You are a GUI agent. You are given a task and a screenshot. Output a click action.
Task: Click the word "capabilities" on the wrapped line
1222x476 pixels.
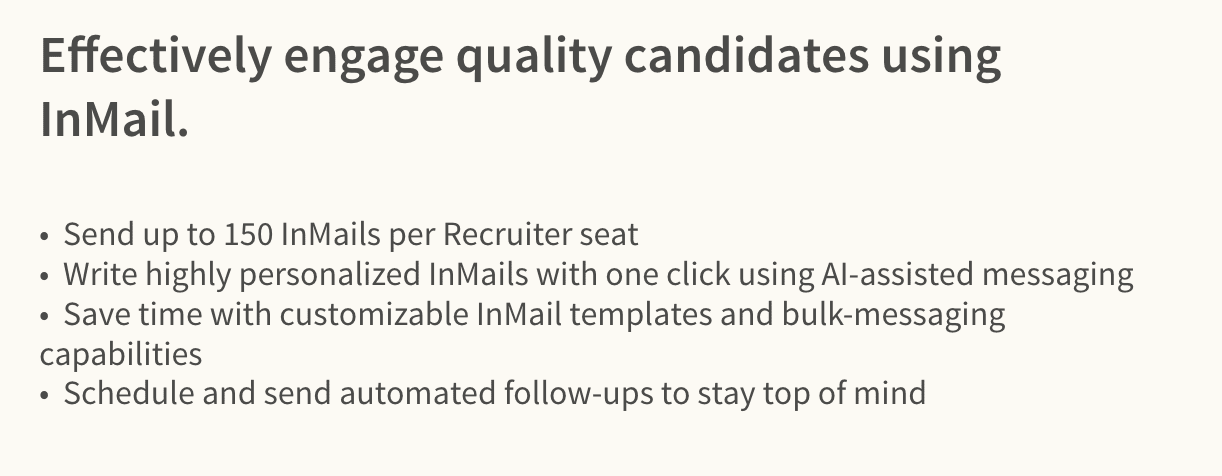[x=121, y=354]
